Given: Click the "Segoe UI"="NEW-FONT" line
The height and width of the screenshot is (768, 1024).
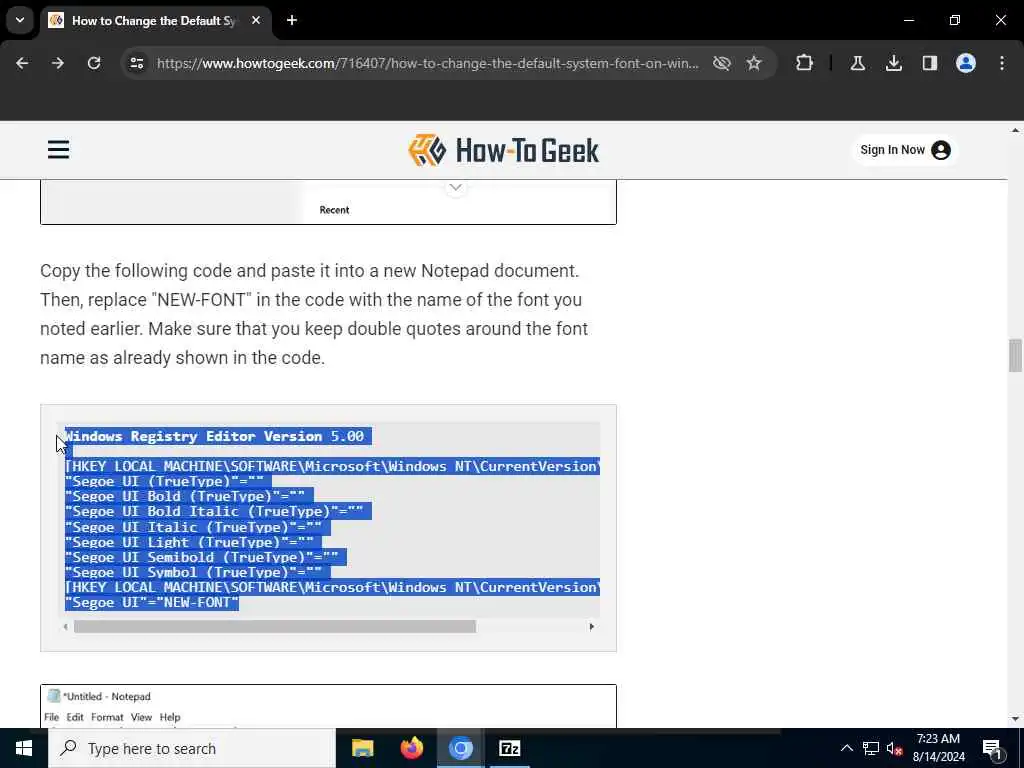Looking at the screenshot, I should click(x=152, y=602).
